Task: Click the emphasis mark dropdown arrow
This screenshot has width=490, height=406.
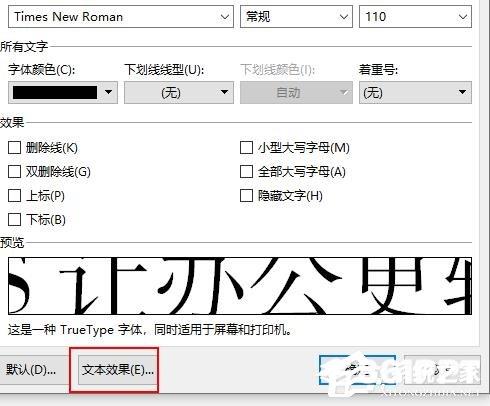Action: pyautogui.click(x=462, y=92)
